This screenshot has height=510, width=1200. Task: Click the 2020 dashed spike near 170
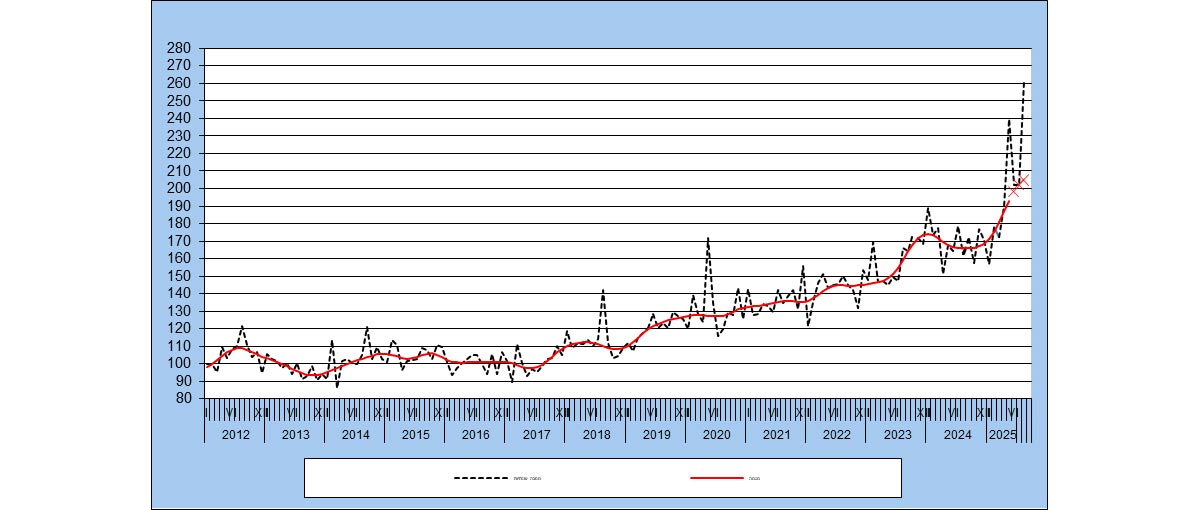pos(708,240)
